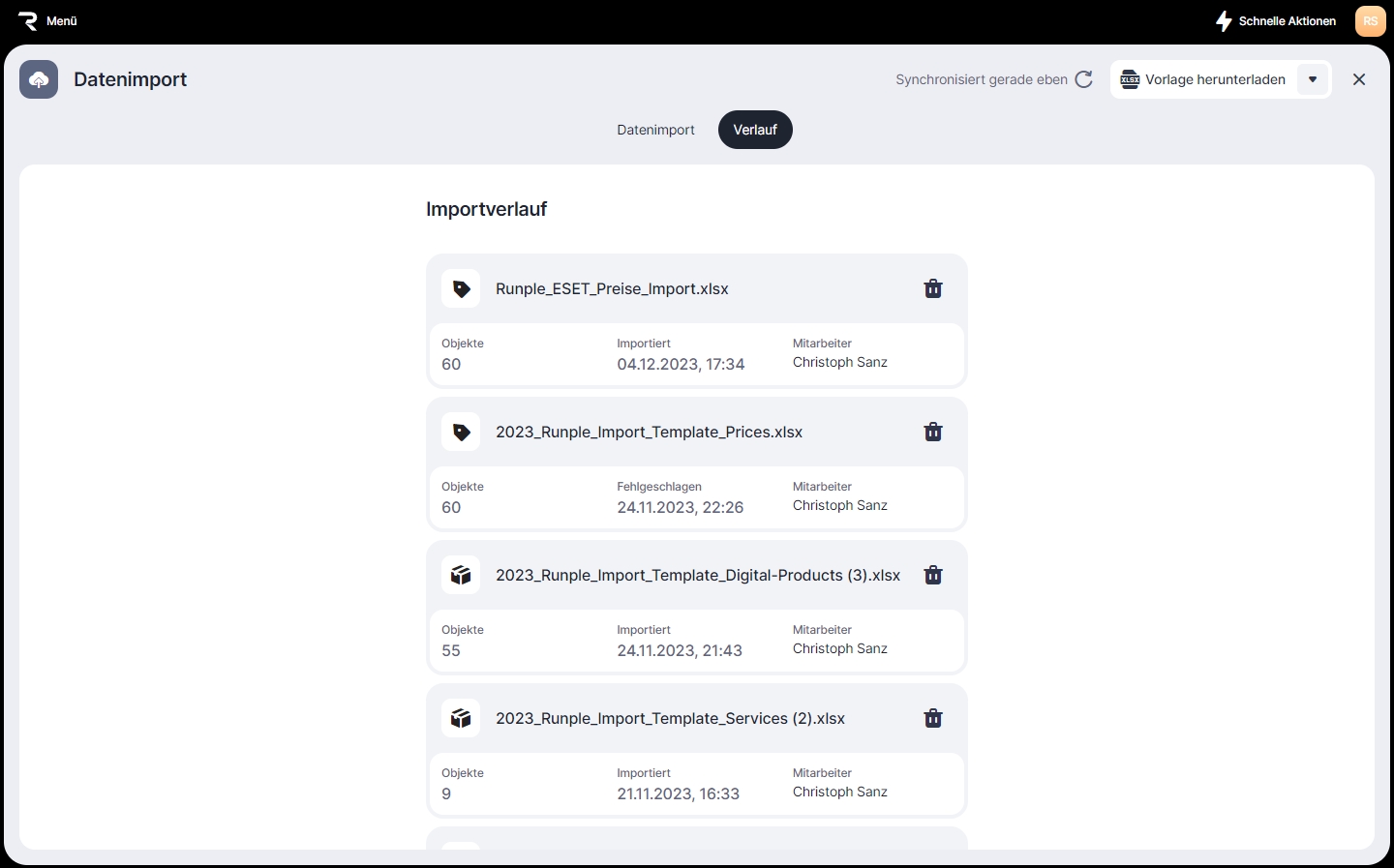Click the box icon for Template_Services import
Screen dimensions: 1394x868
coord(461,718)
